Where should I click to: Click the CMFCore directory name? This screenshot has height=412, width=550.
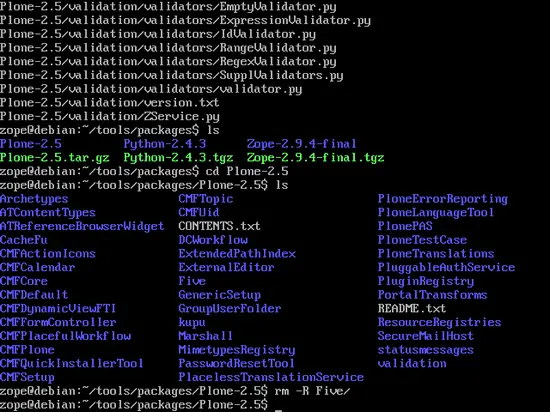coord(24,281)
